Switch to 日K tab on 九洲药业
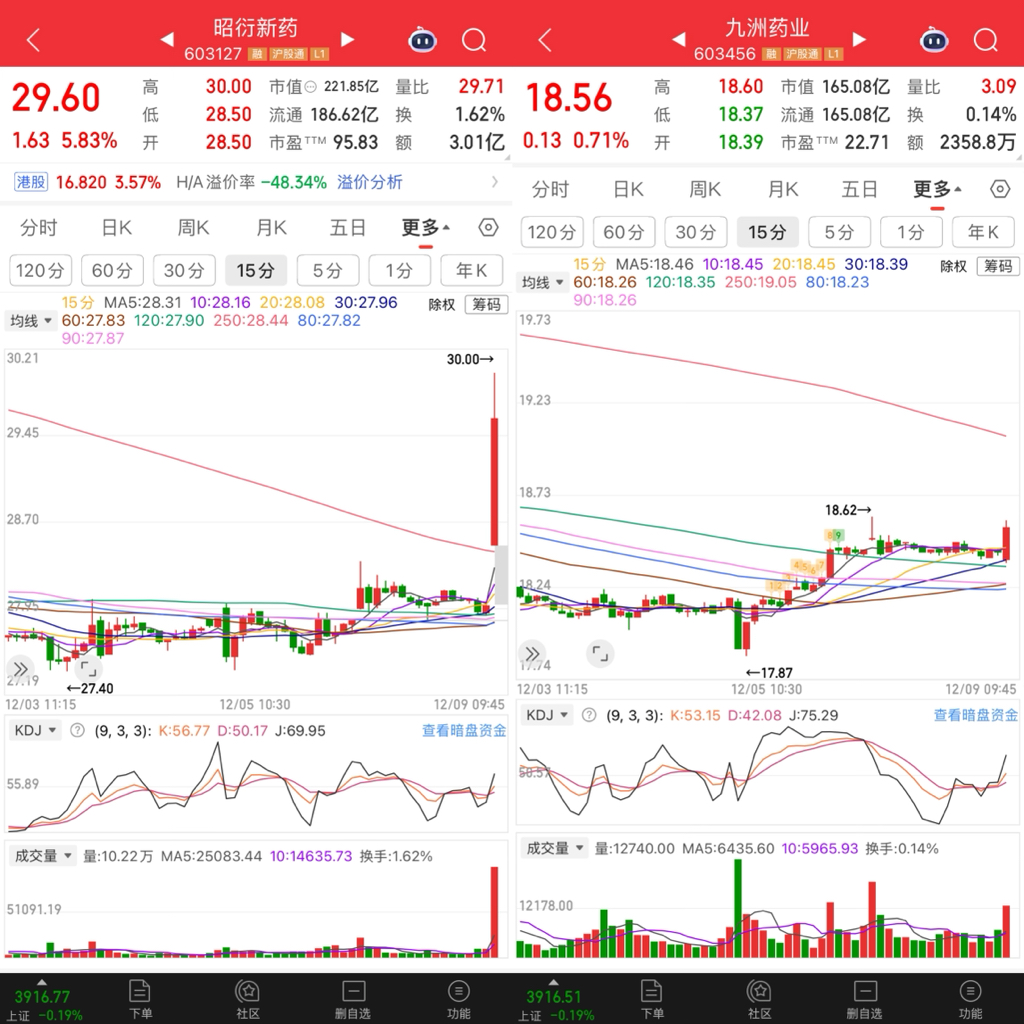The width and height of the screenshot is (1024, 1024). [x=628, y=189]
